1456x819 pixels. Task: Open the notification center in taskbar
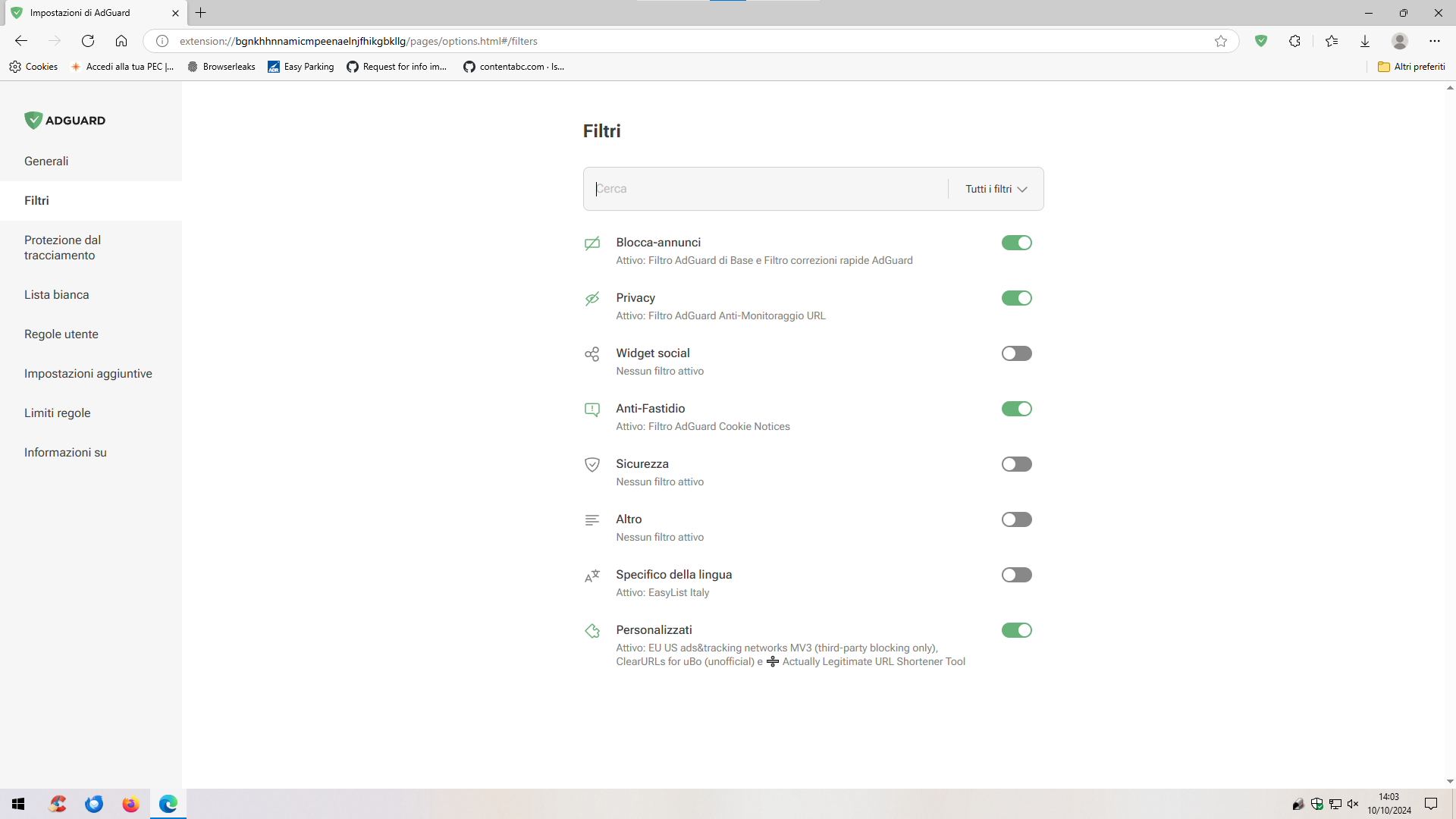[x=1431, y=804]
